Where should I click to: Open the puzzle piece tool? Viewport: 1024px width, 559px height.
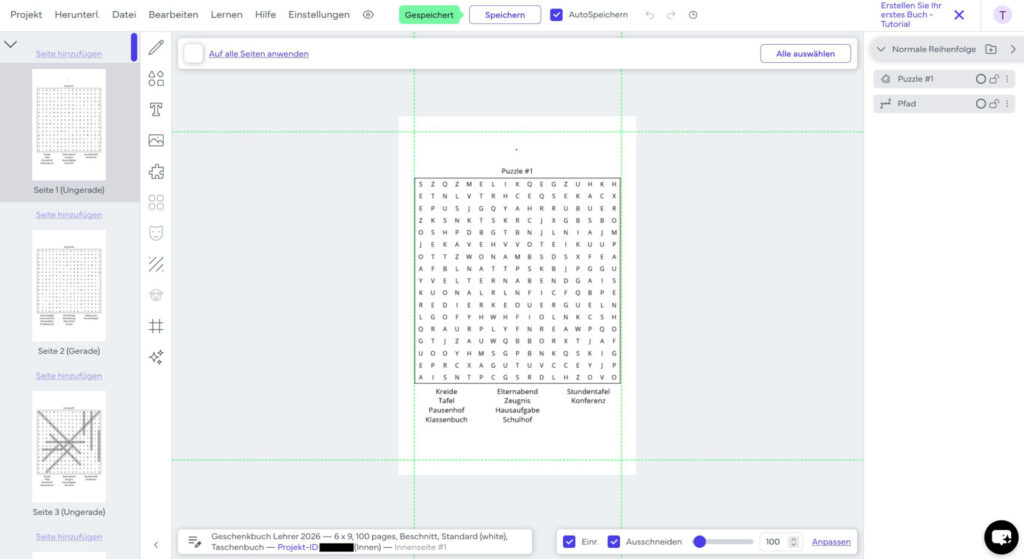[156, 171]
